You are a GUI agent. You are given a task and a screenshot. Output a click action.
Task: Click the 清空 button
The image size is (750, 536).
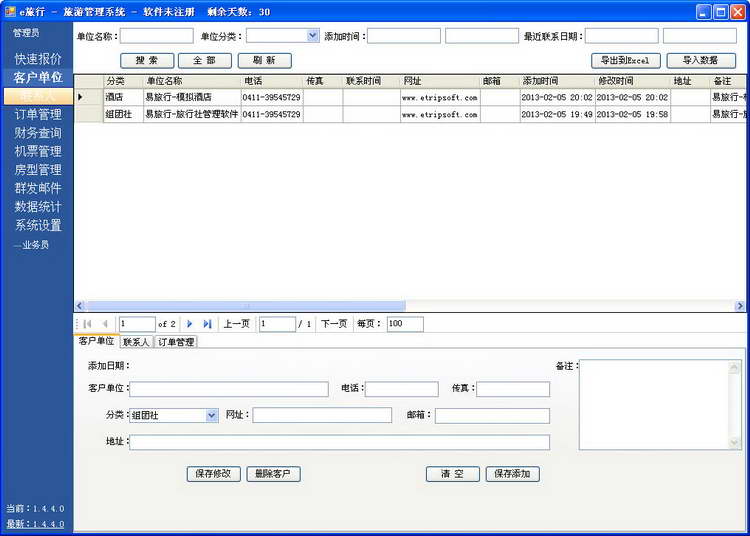[x=452, y=474]
